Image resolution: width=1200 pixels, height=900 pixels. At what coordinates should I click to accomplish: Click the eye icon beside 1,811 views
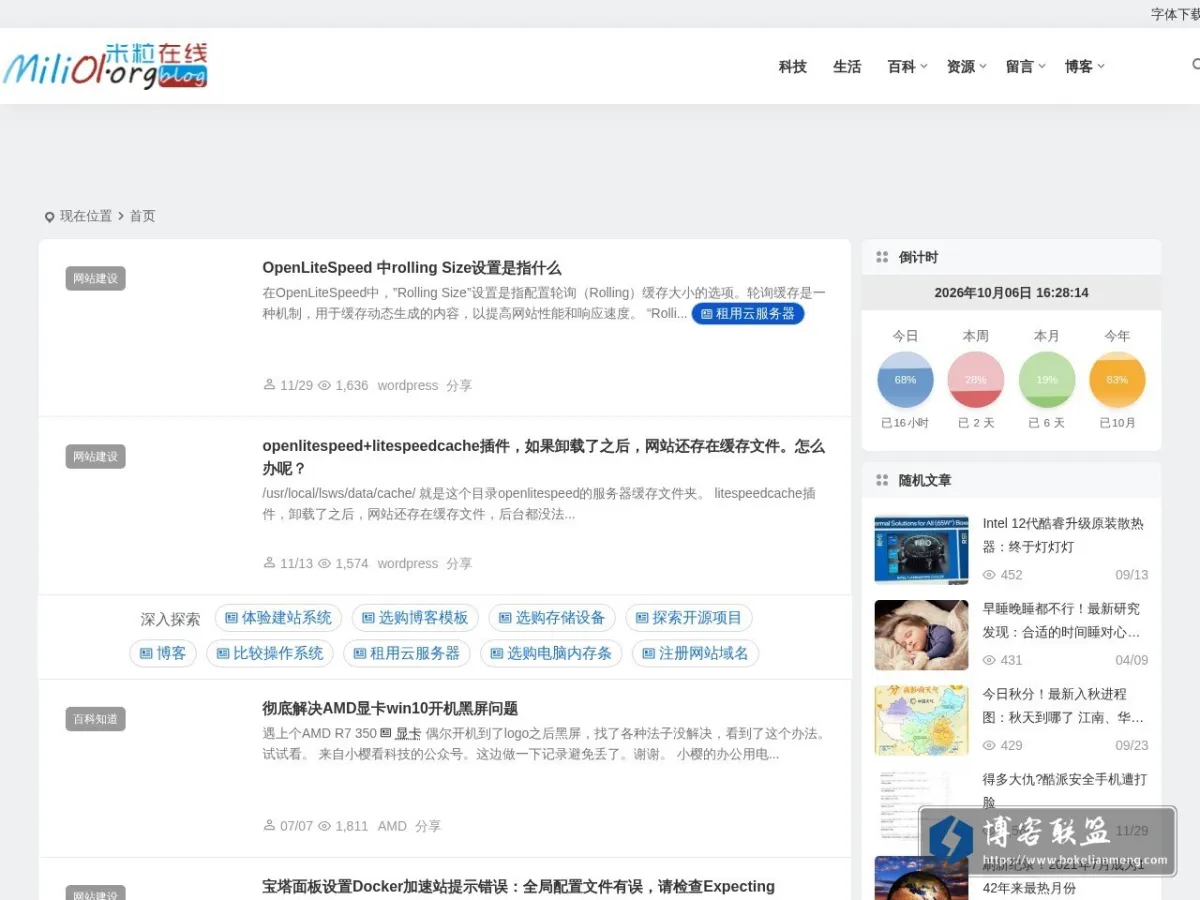(x=324, y=826)
